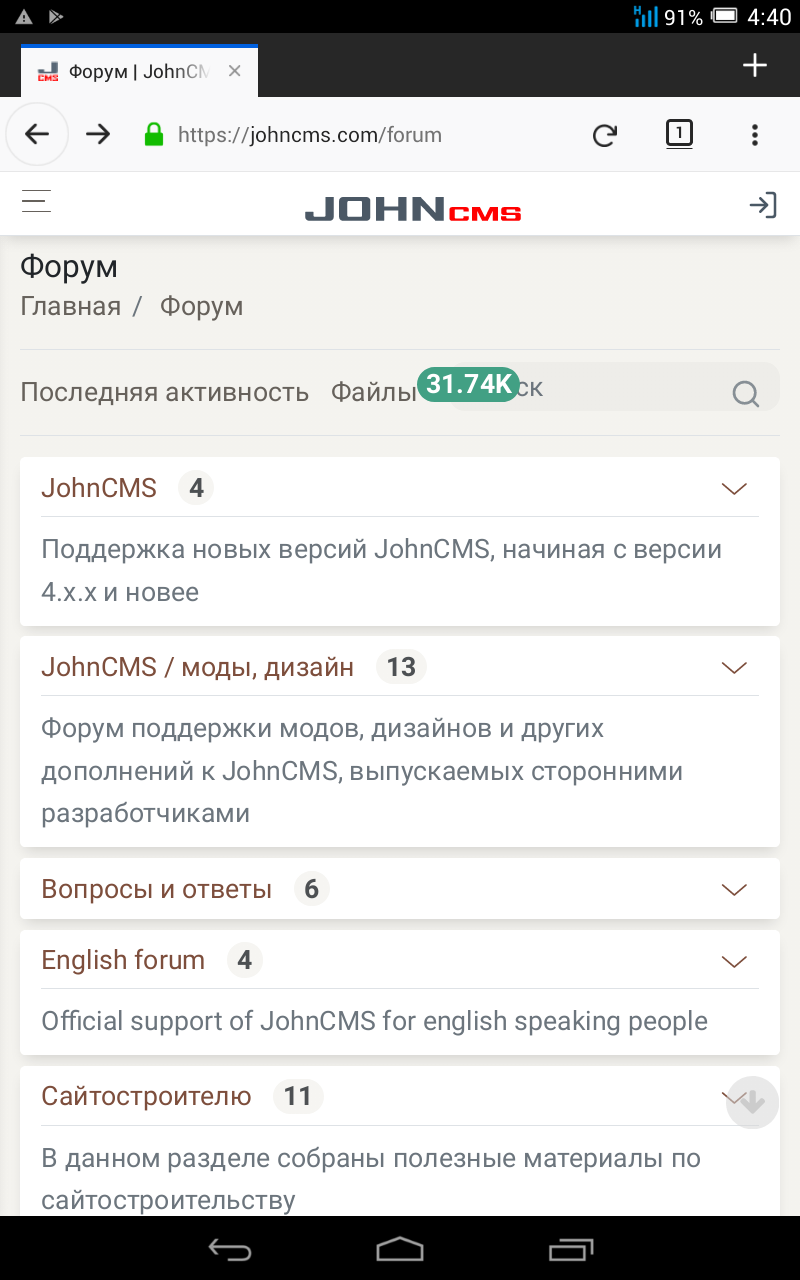
Task: Open the Сайтостроителю forum link
Action: pos(146,1096)
